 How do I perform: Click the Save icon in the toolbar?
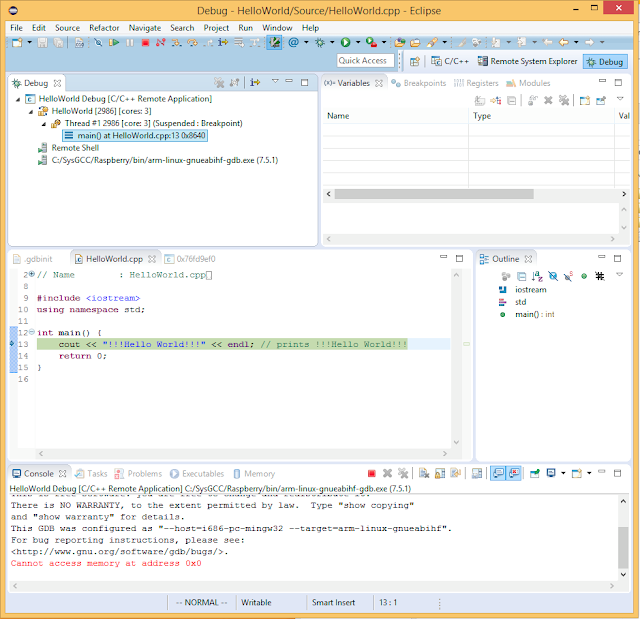(42, 42)
